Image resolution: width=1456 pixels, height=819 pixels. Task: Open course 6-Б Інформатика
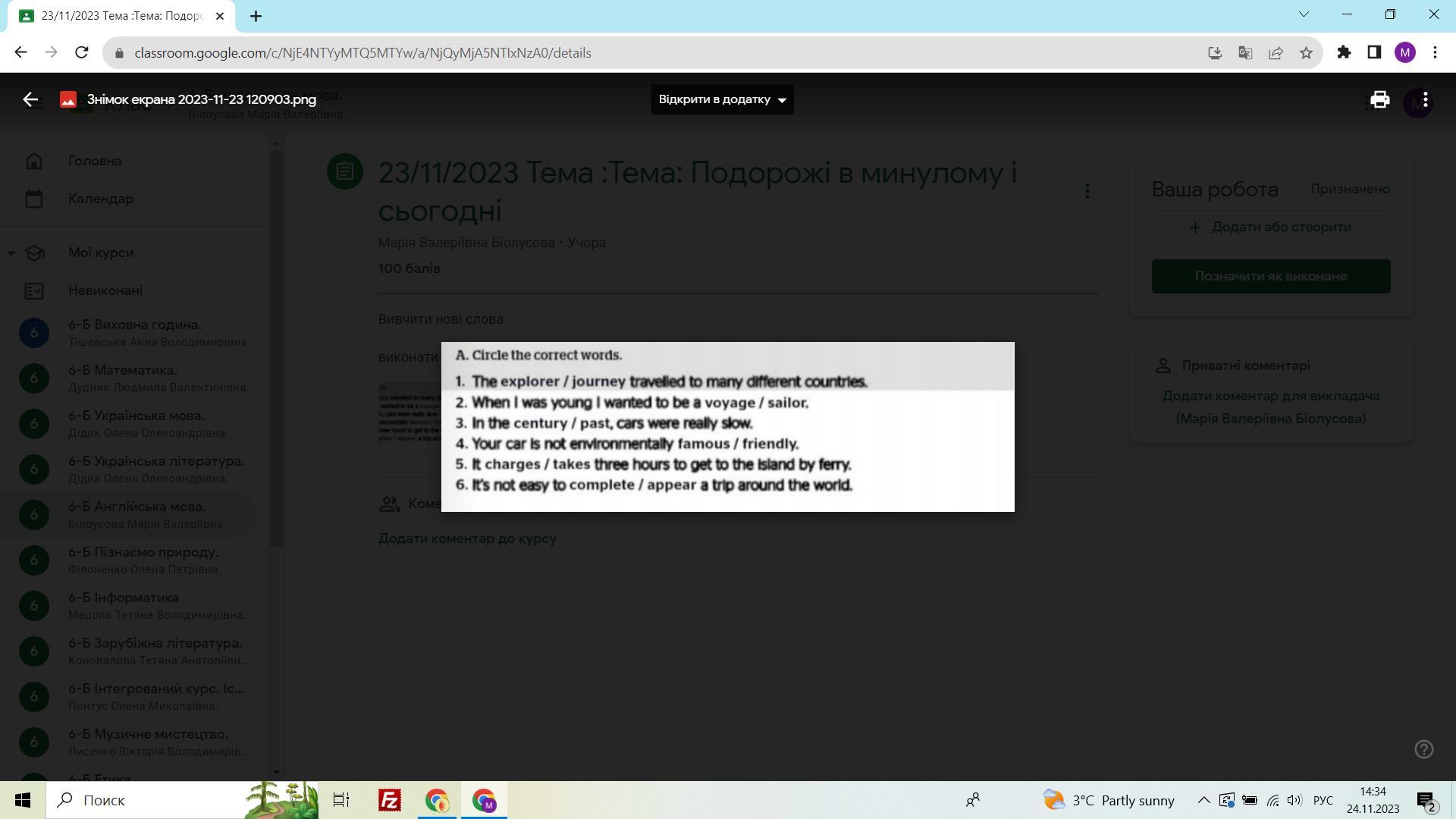tap(135, 606)
